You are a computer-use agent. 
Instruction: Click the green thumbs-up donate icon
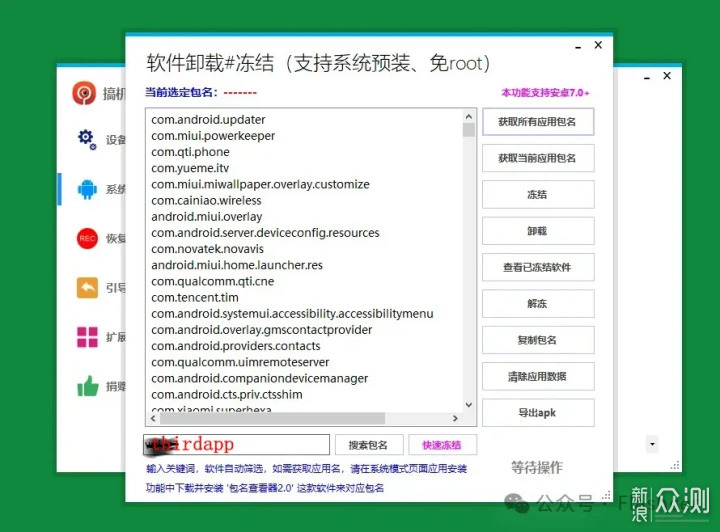click(87, 386)
